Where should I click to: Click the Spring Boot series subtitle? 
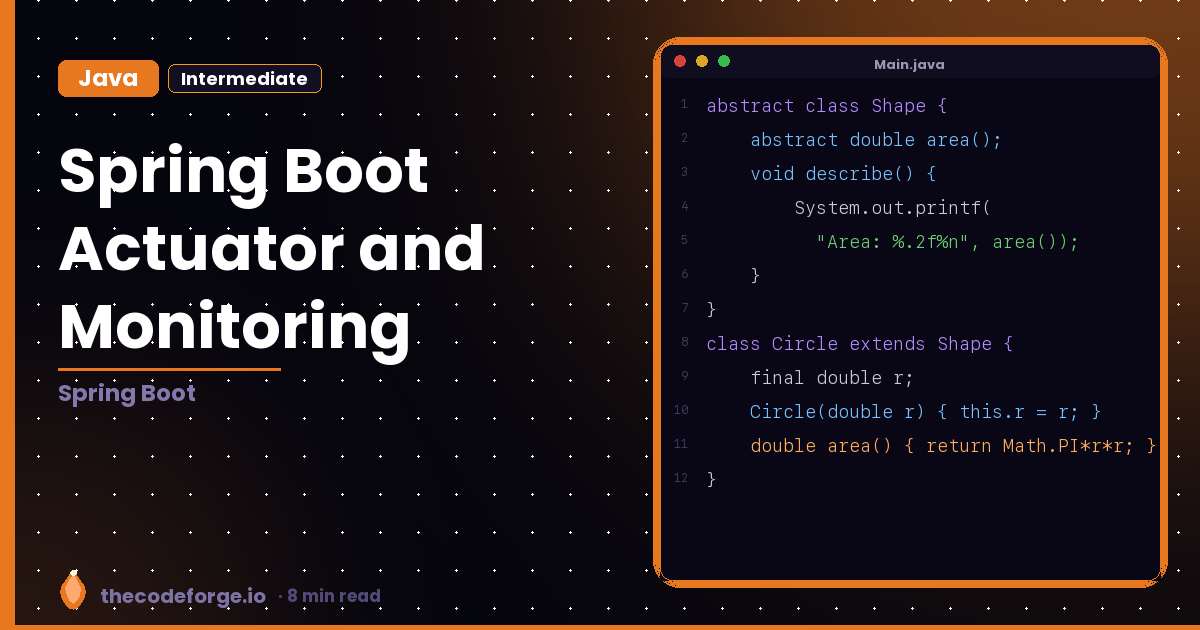click(x=127, y=393)
